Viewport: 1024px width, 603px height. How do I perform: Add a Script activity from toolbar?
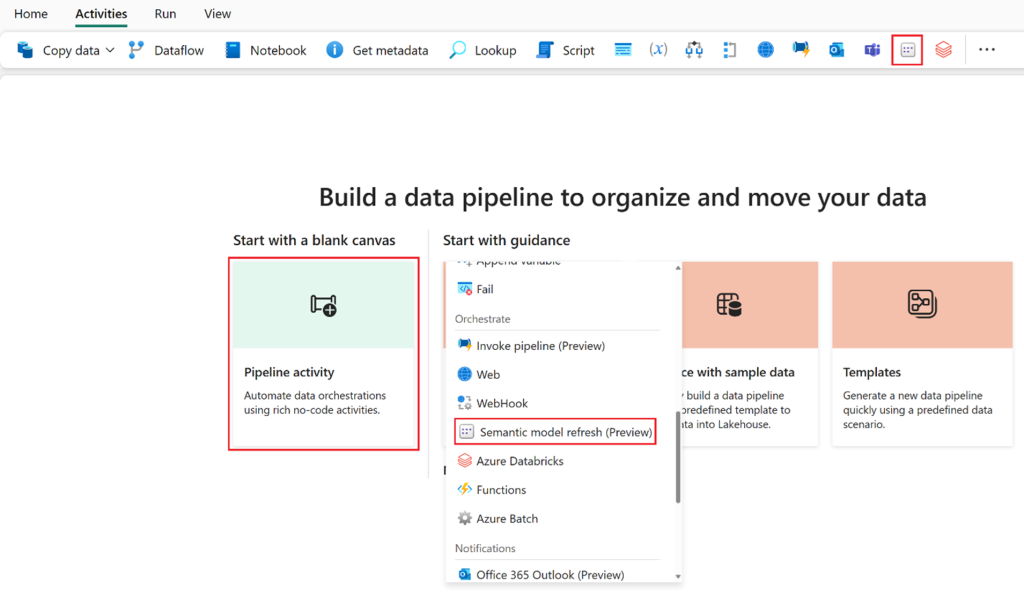[565, 50]
